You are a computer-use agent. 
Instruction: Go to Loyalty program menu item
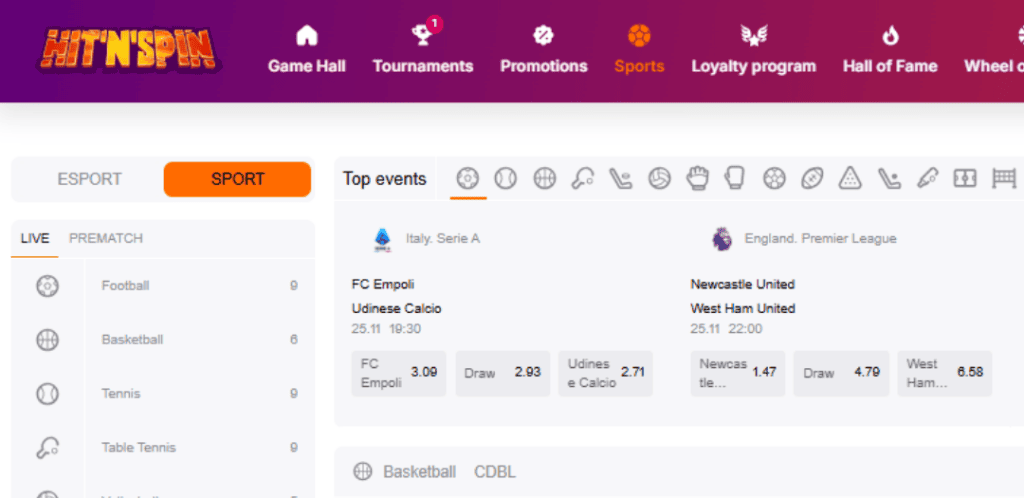(754, 67)
